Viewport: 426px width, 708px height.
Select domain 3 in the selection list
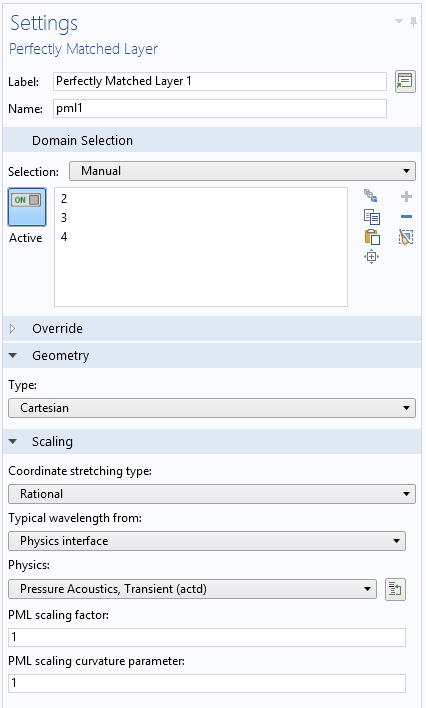pos(64,218)
